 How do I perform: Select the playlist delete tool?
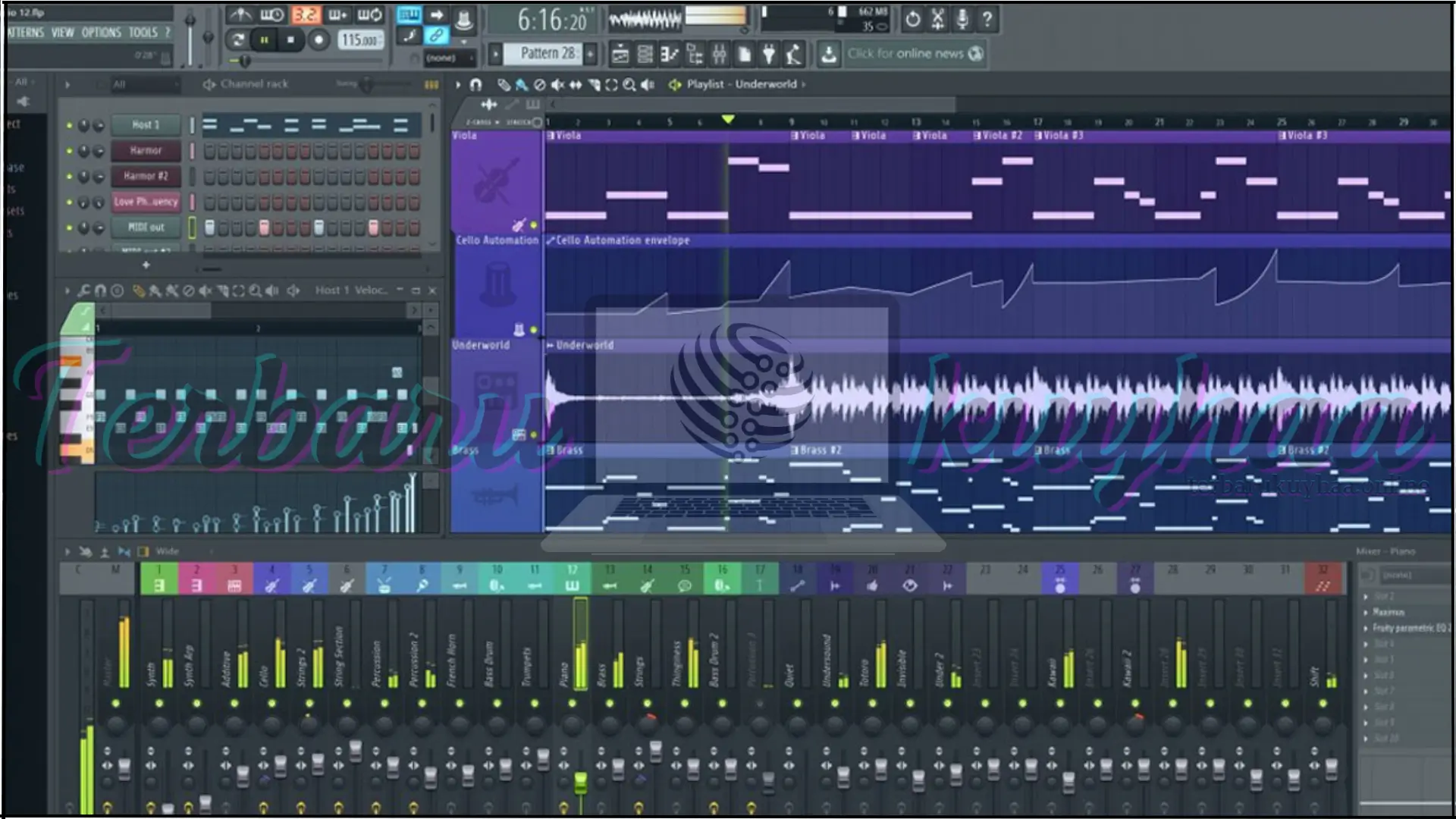click(x=539, y=84)
